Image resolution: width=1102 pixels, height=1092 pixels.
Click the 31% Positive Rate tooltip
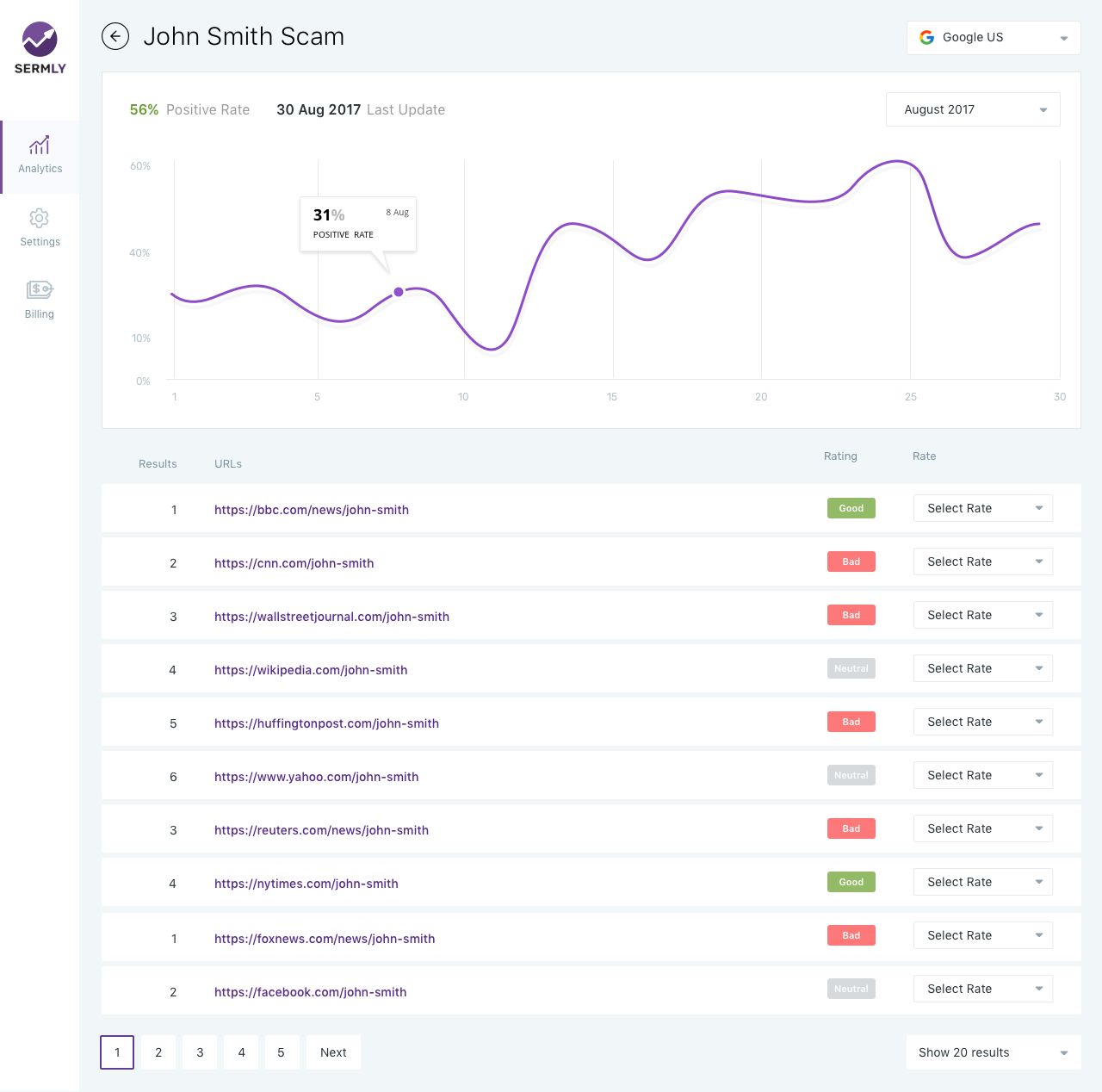(358, 224)
